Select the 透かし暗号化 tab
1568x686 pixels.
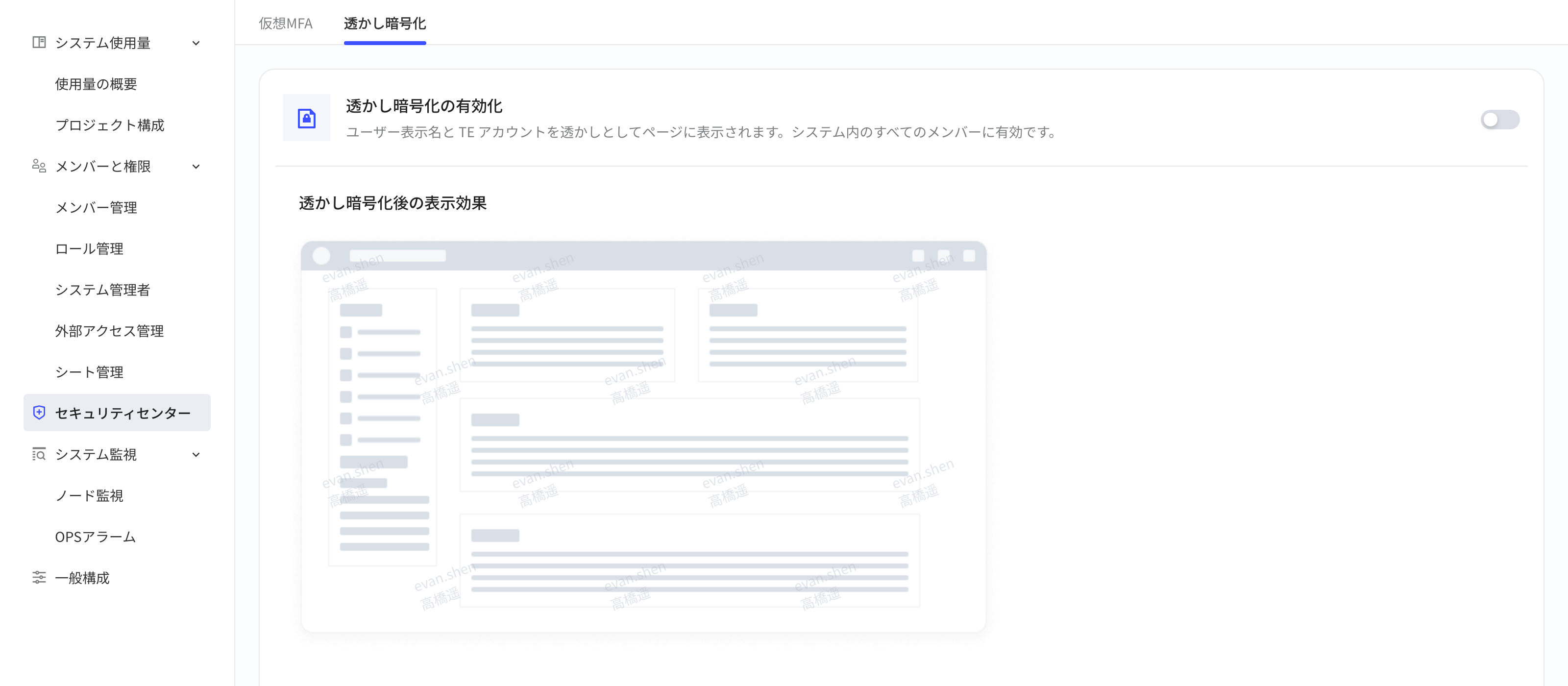385,23
